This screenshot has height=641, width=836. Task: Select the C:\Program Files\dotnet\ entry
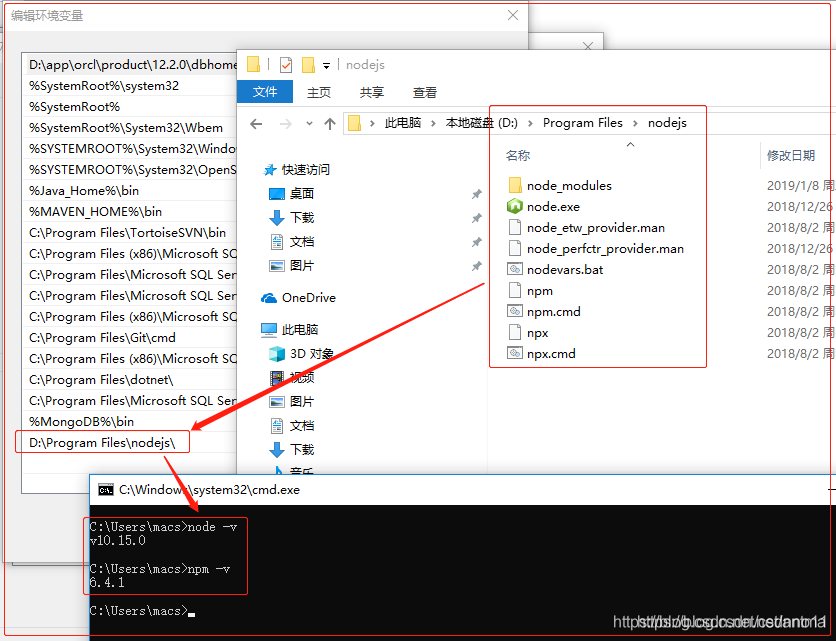tap(130, 380)
